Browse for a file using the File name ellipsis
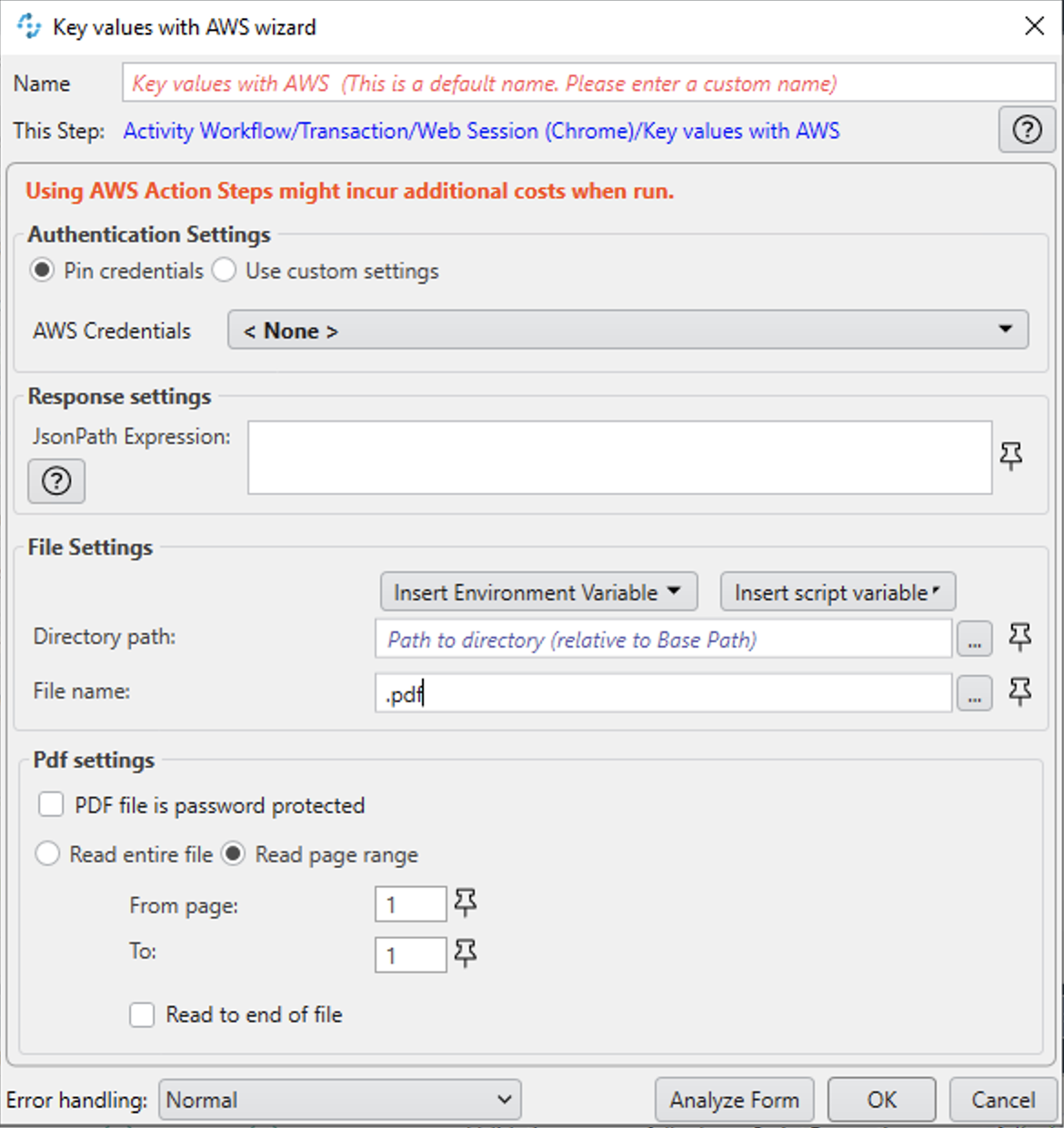The width and height of the screenshot is (1064, 1128). [x=974, y=693]
